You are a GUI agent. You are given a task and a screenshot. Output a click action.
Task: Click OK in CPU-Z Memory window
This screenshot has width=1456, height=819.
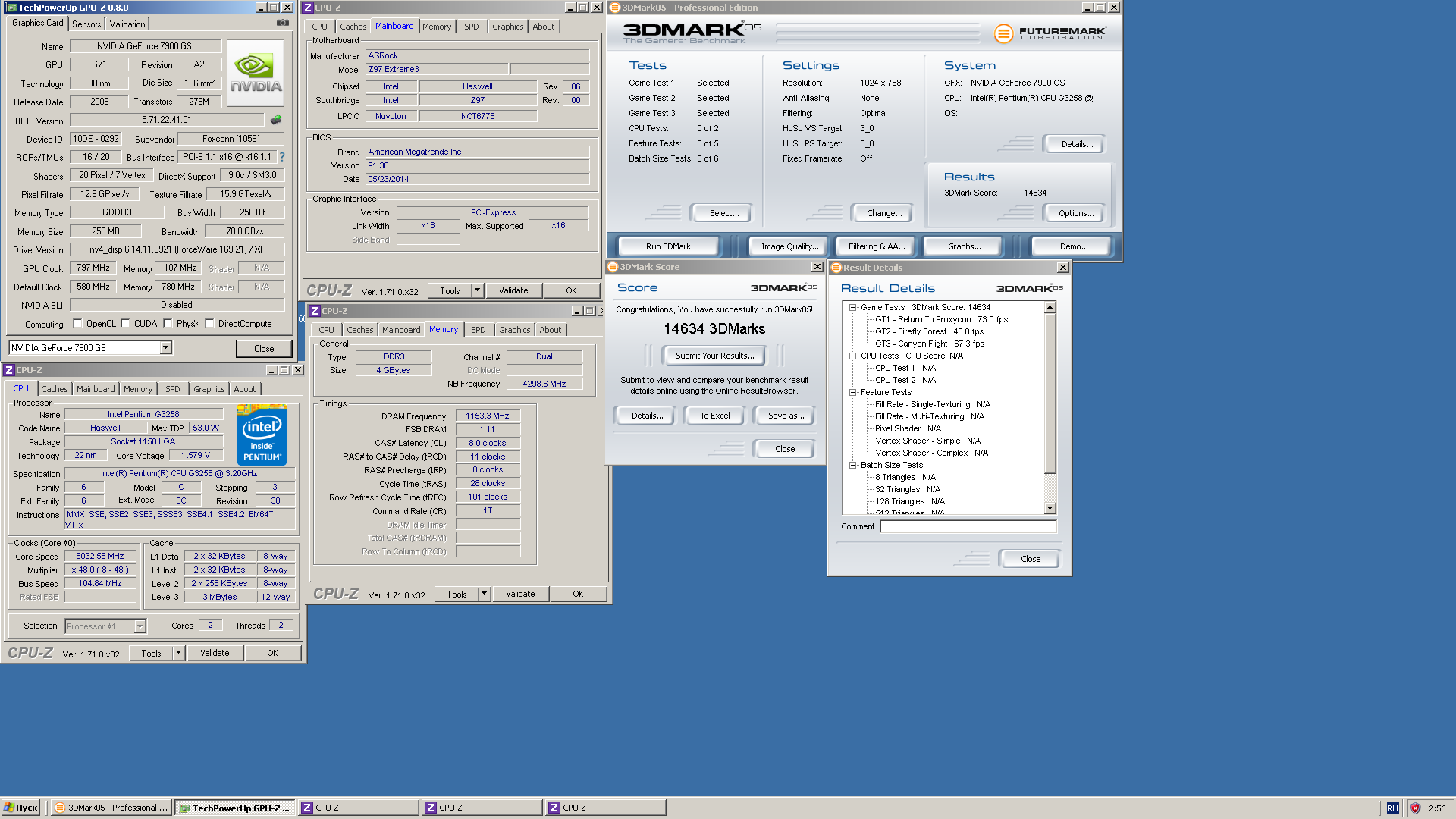pyautogui.click(x=578, y=594)
